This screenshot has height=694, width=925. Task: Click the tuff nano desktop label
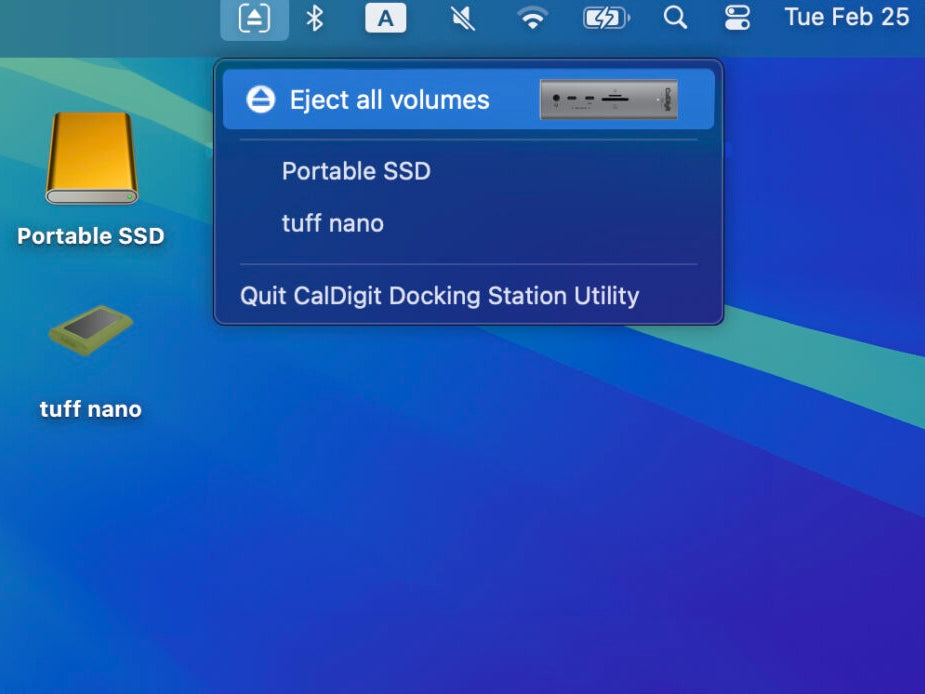coord(91,409)
